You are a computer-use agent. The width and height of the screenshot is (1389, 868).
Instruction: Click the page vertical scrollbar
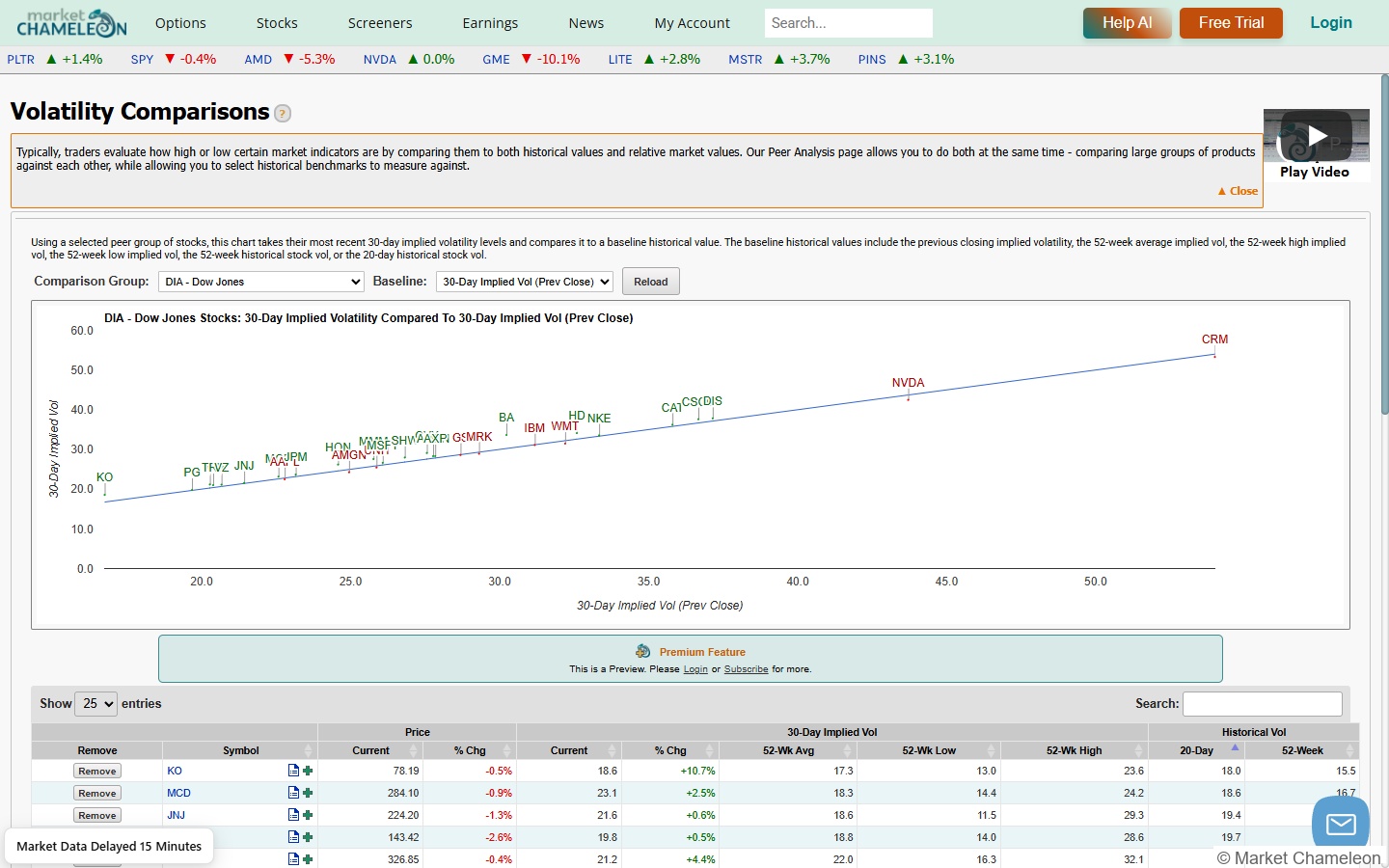pos(1384,246)
